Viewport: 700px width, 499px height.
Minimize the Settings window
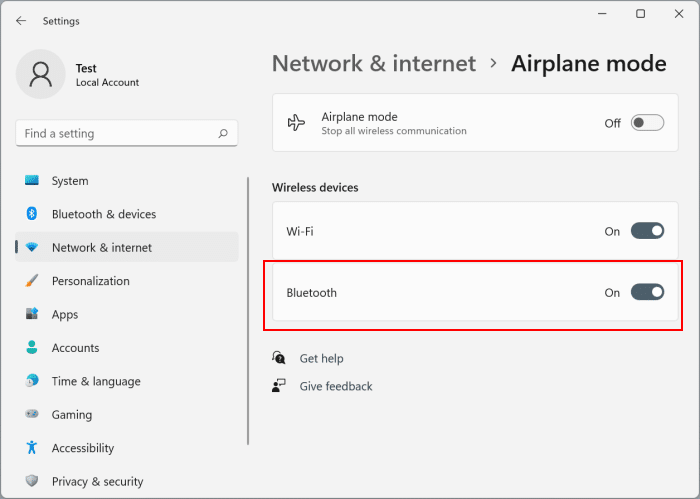(602, 14)
